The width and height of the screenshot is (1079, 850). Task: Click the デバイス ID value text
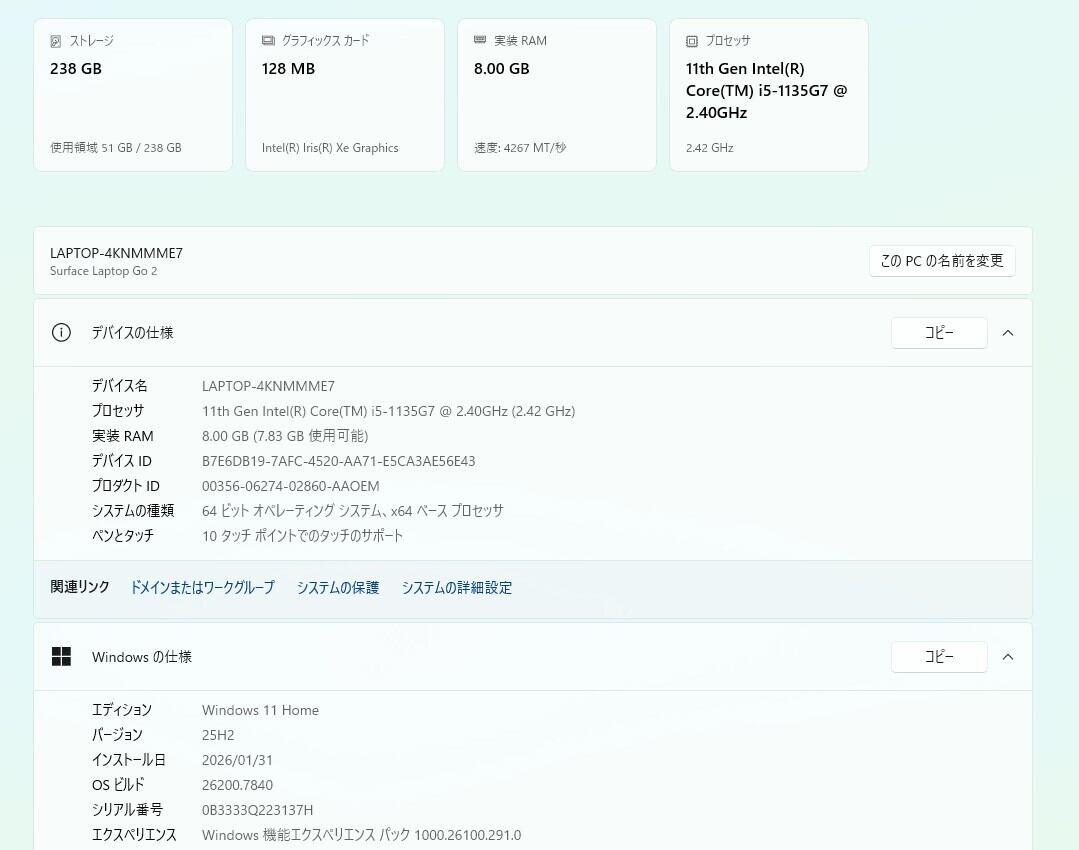coord(338,461)
